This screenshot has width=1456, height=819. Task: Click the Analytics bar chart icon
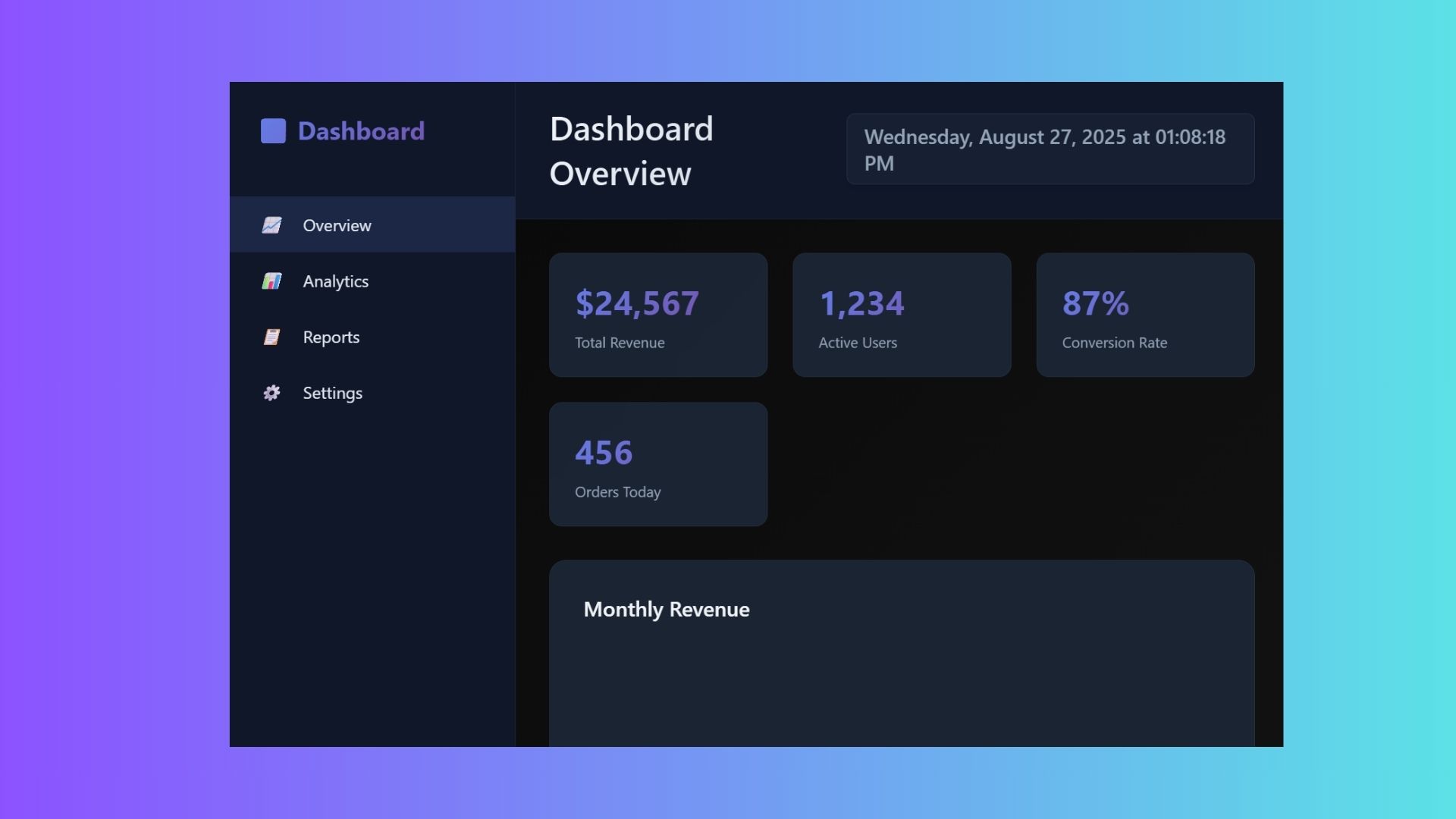(271, 281)
